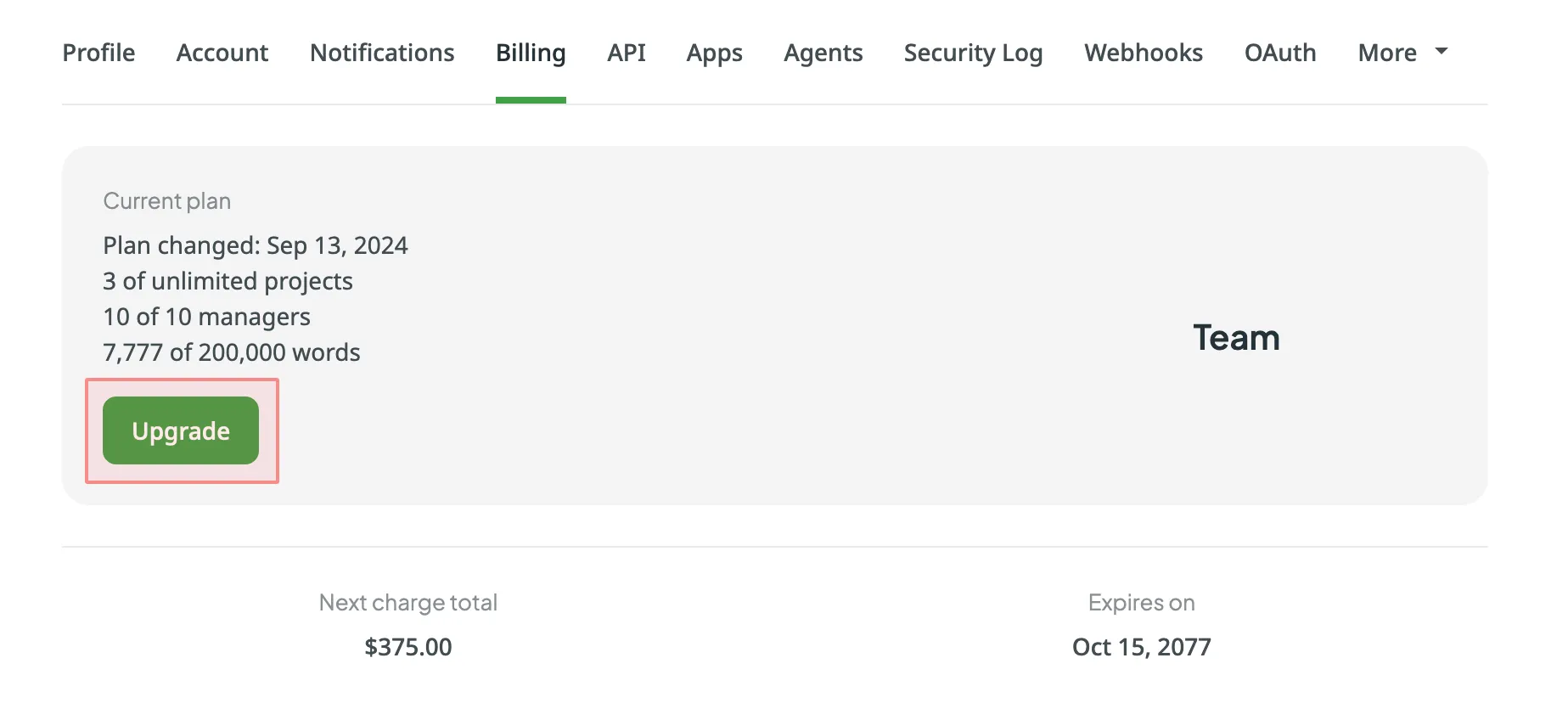Click the caret arrow beside More
1568x703 pixels.
(x=1442, y=51)
